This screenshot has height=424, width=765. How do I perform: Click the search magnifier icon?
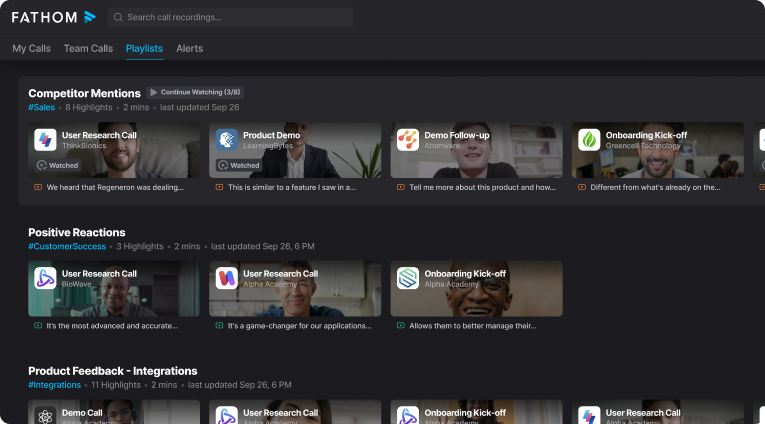[x=118, y=17]
